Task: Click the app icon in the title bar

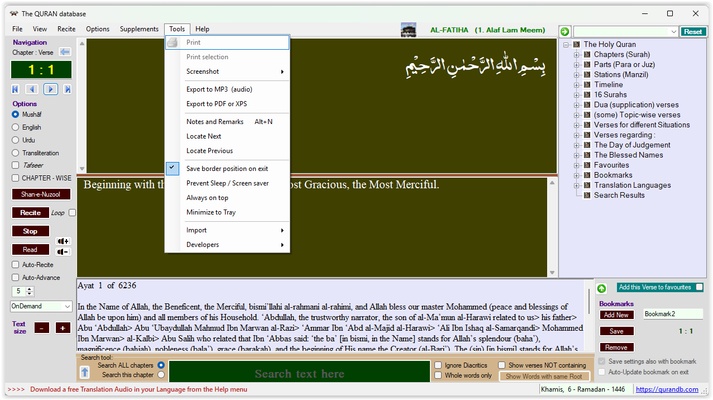Action: 14,14
